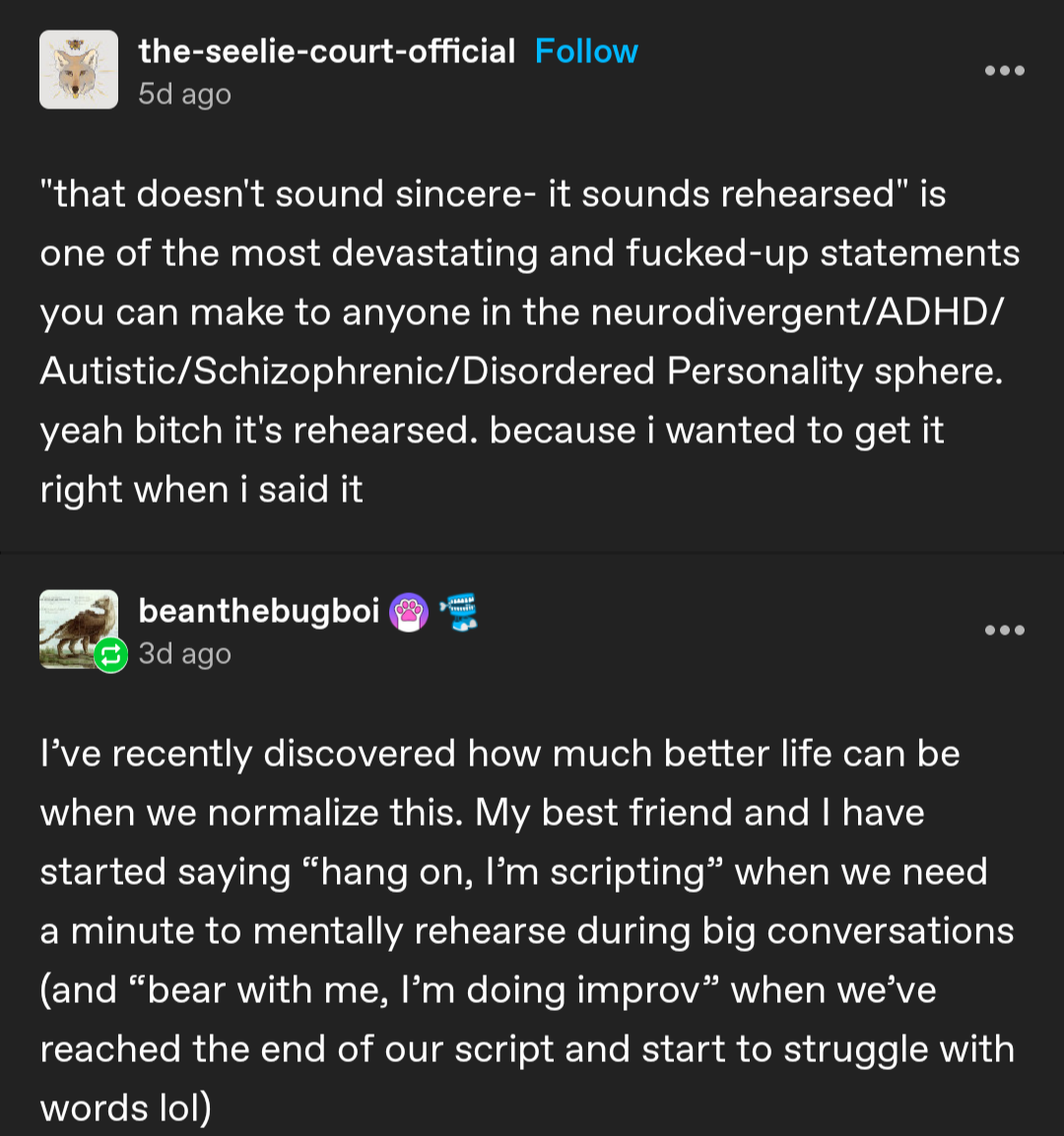Follow the-seelie-court-official

[x=586, y=51]
